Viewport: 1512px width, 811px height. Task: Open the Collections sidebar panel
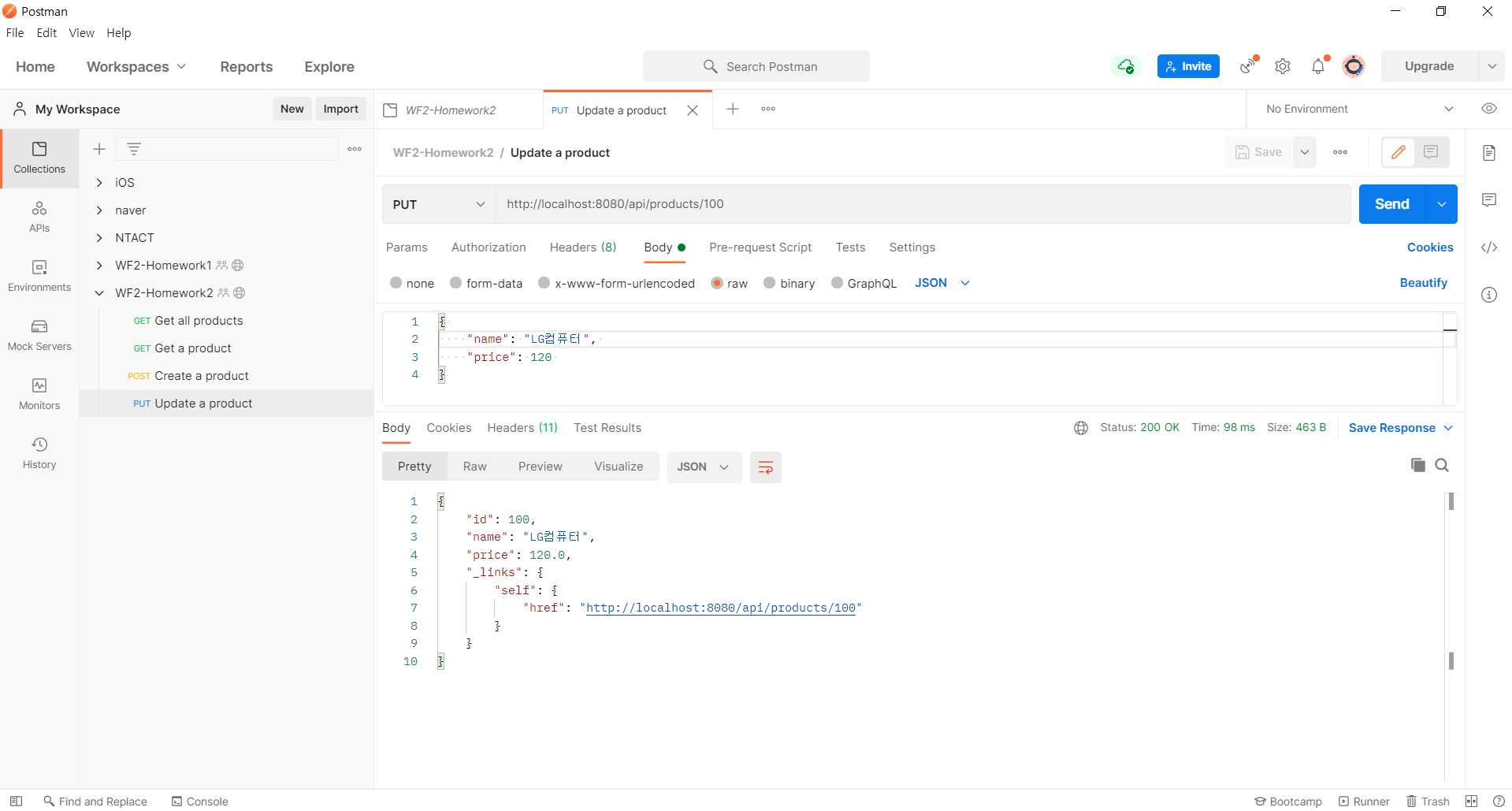[39, 158]
